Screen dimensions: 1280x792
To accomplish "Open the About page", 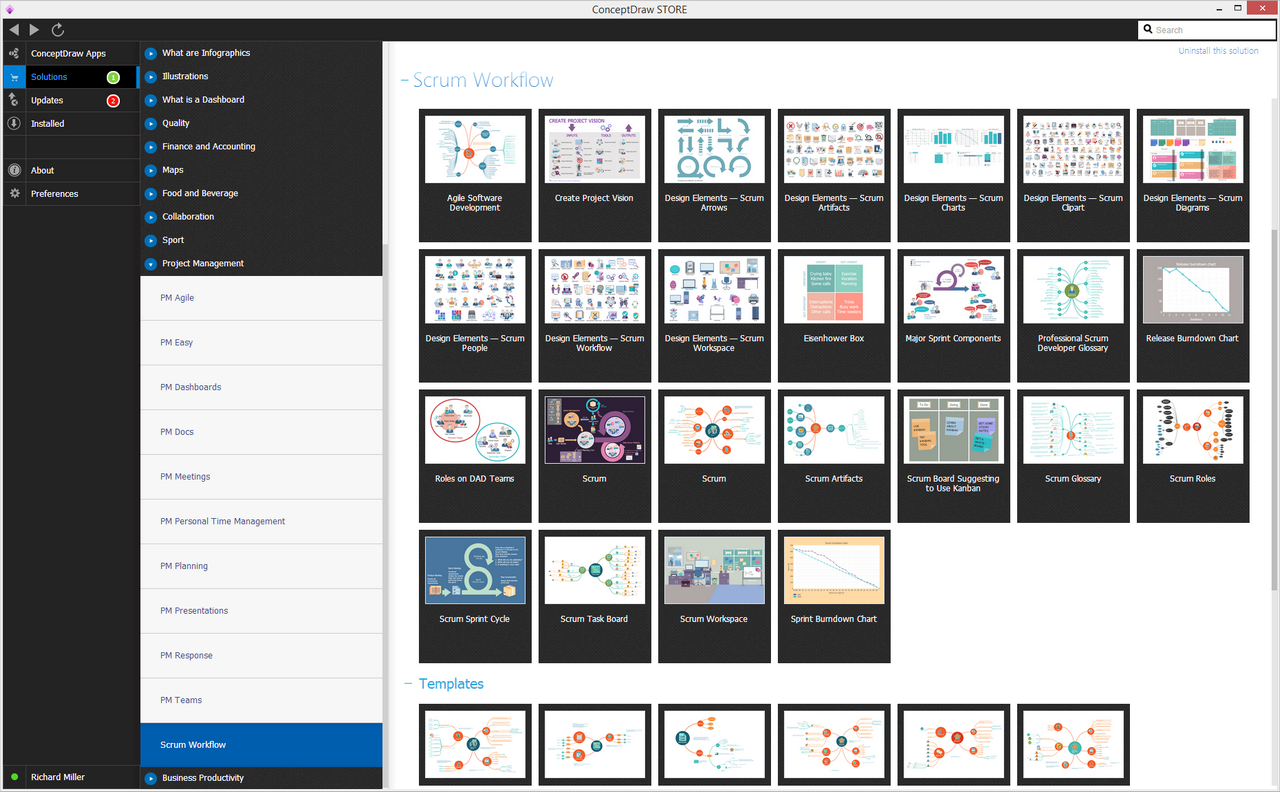I will pyautogui.click(x=42, y=170).
